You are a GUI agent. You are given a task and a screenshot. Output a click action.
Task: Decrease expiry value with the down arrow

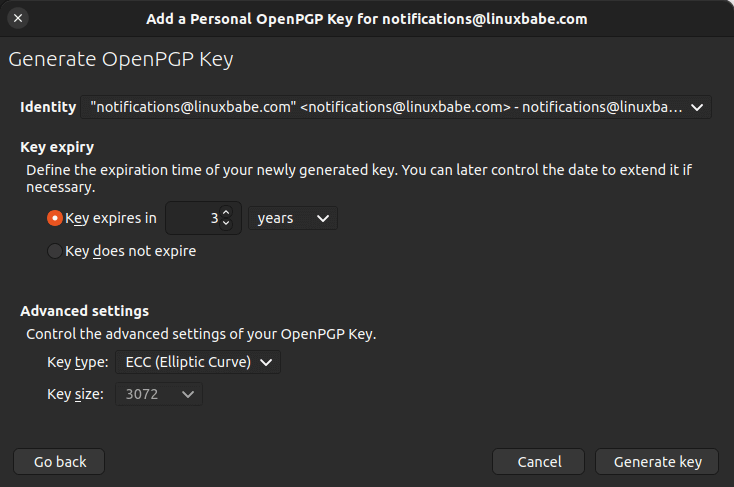pos(226,224)
